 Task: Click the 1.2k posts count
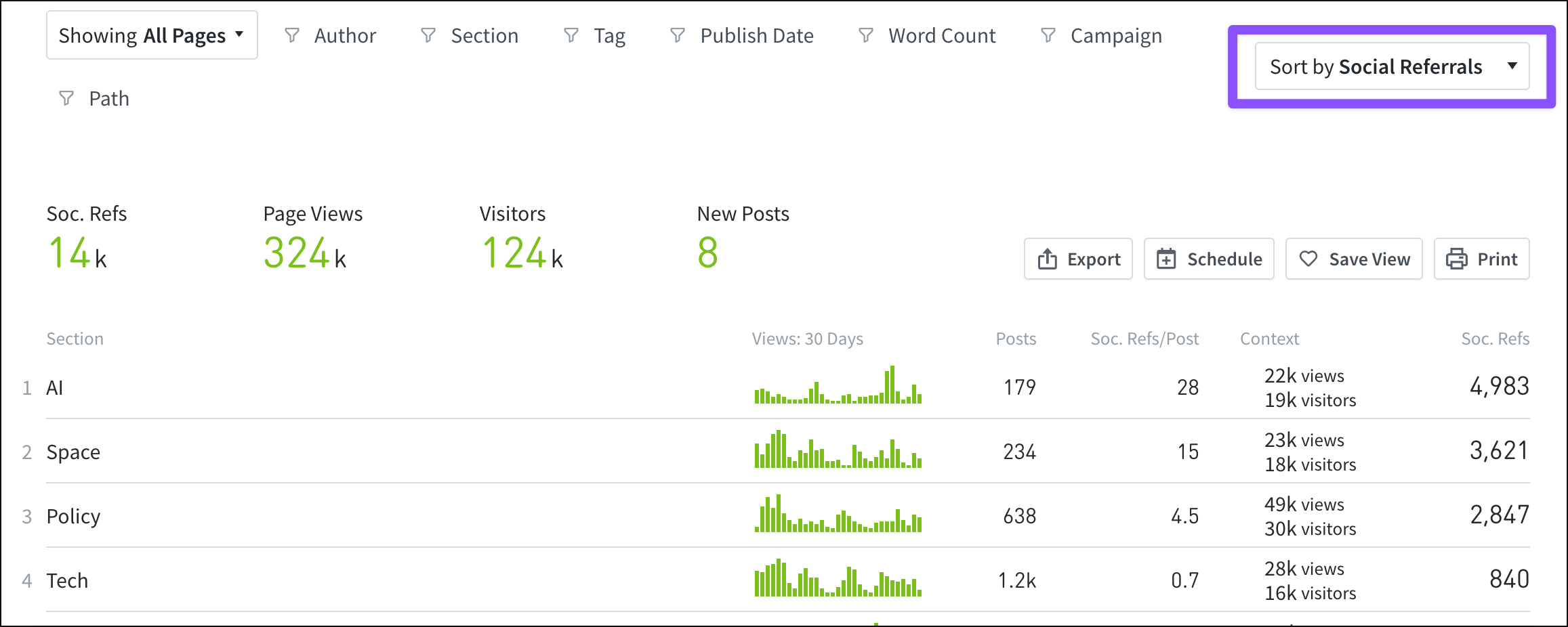1017,580
